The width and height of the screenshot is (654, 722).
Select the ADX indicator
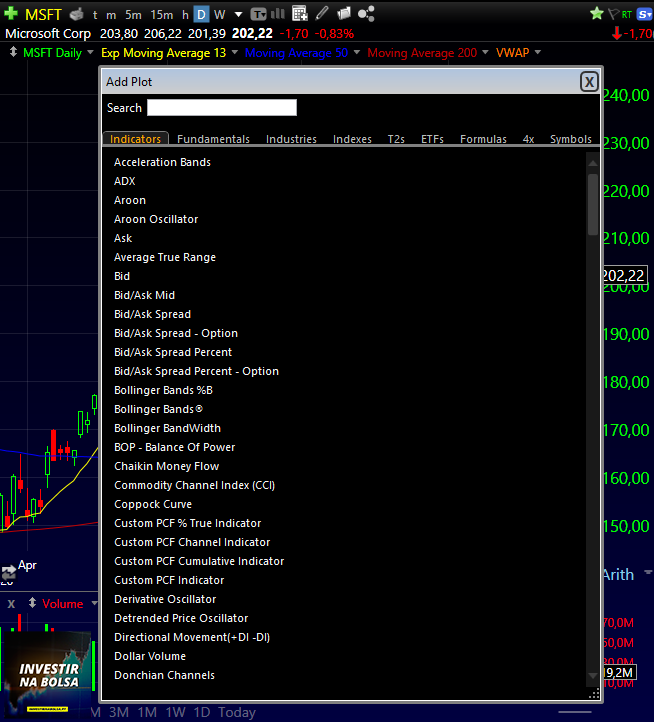click(124, 181)
